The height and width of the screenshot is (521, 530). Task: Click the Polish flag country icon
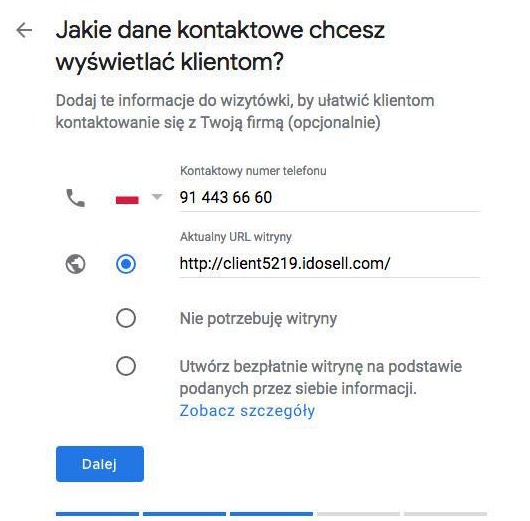click(127, 198)
